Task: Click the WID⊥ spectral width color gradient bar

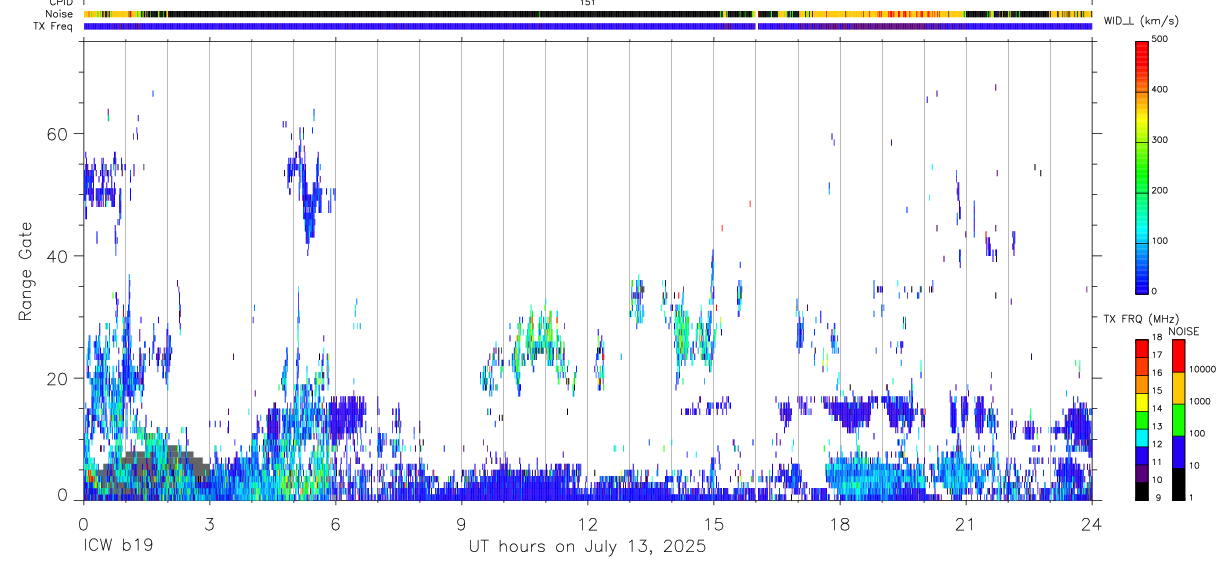Action: [1142, 166]
